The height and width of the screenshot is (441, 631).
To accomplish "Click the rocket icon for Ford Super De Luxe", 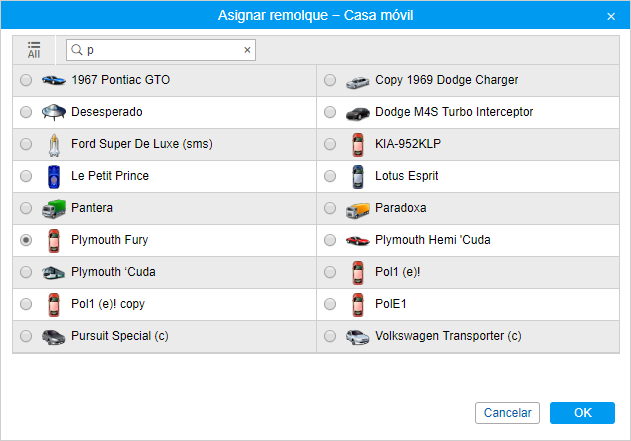I will pyautogui.click(x=53, y=144).
